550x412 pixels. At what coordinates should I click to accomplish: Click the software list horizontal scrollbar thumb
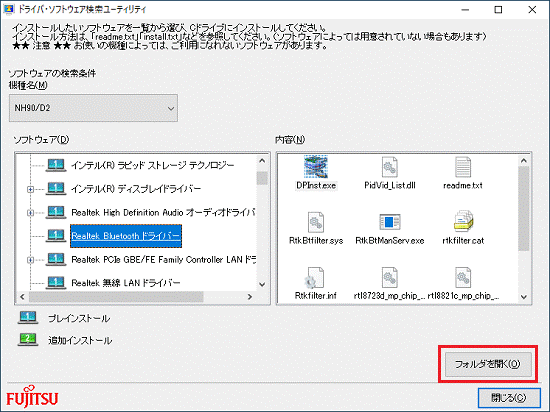pyautogui.click(x=116, y=297)
